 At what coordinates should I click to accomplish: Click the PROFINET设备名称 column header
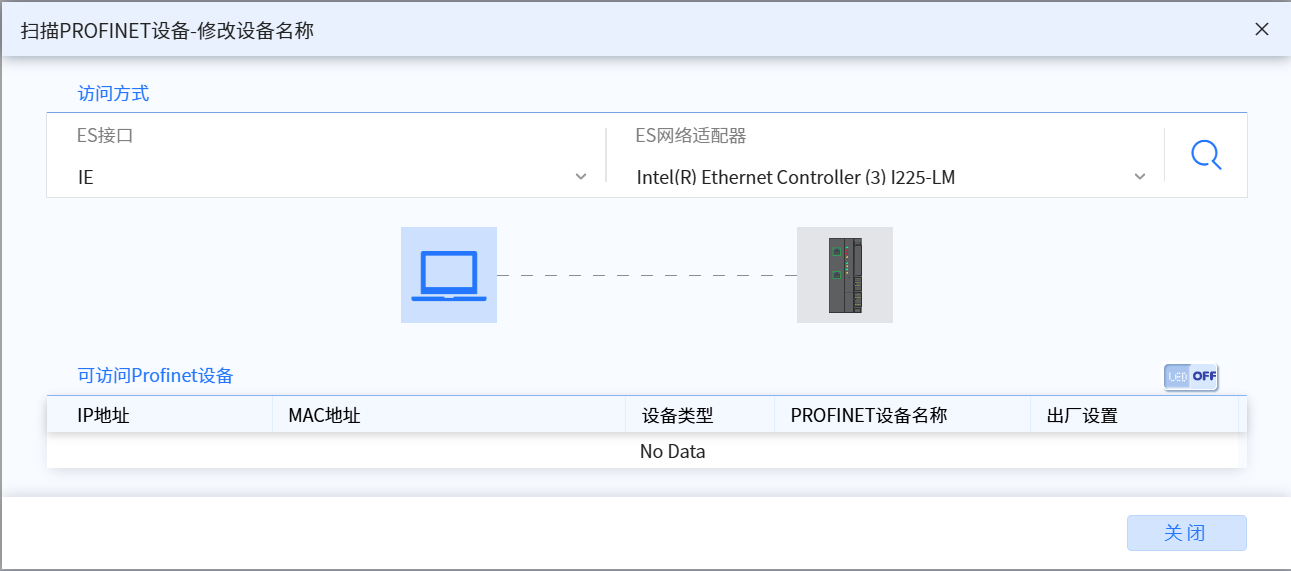click(868, 416)
